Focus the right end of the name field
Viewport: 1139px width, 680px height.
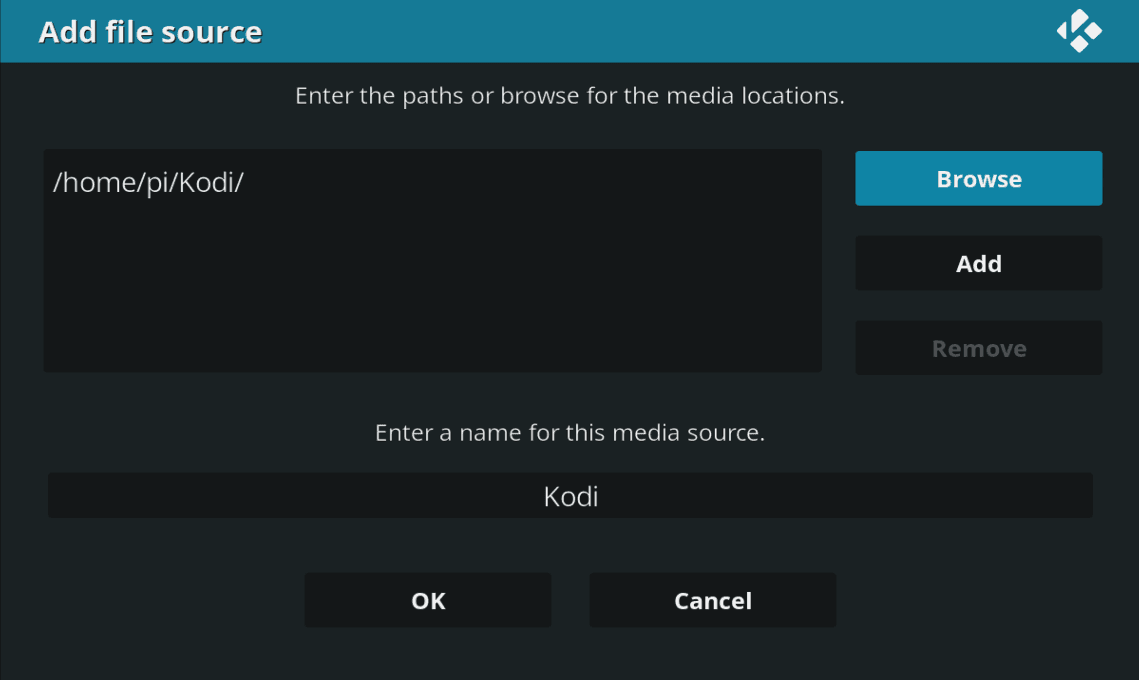(x=1031, y=495)
